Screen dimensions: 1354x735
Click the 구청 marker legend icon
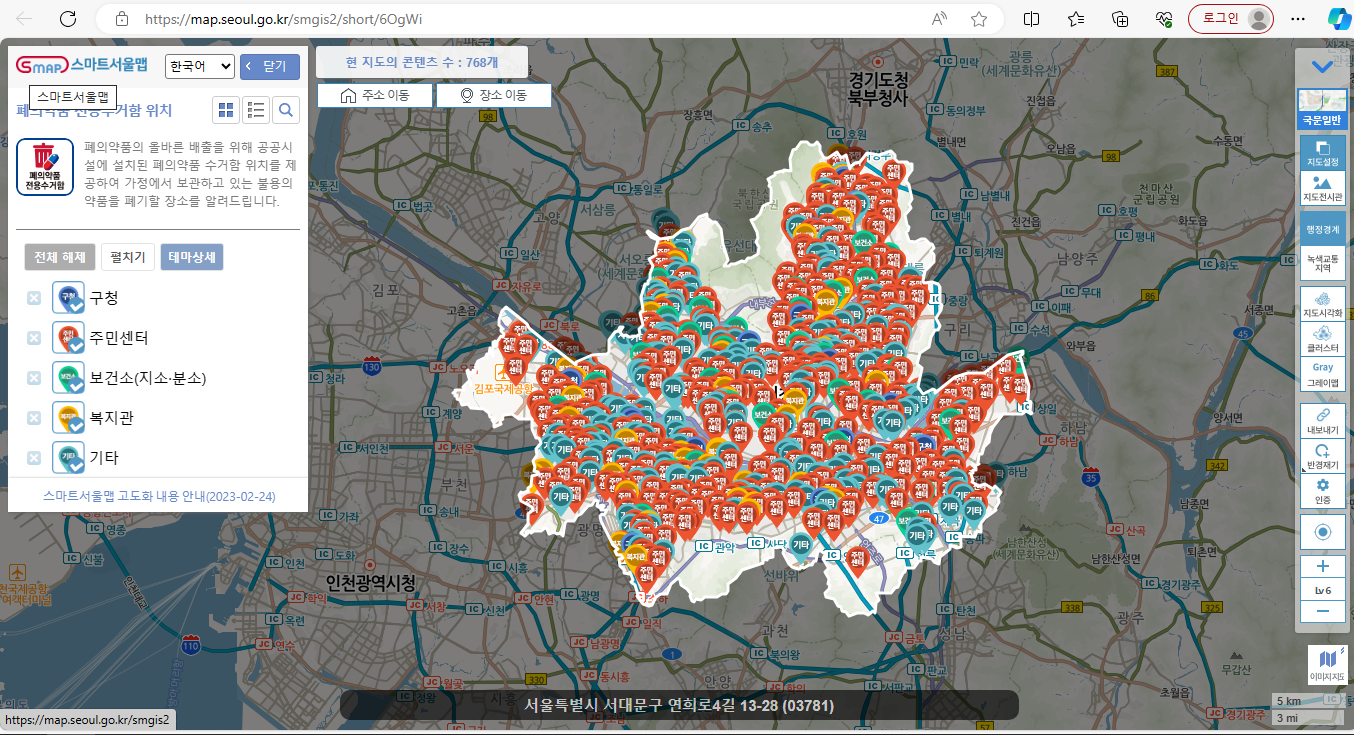(x=68, y=298)
